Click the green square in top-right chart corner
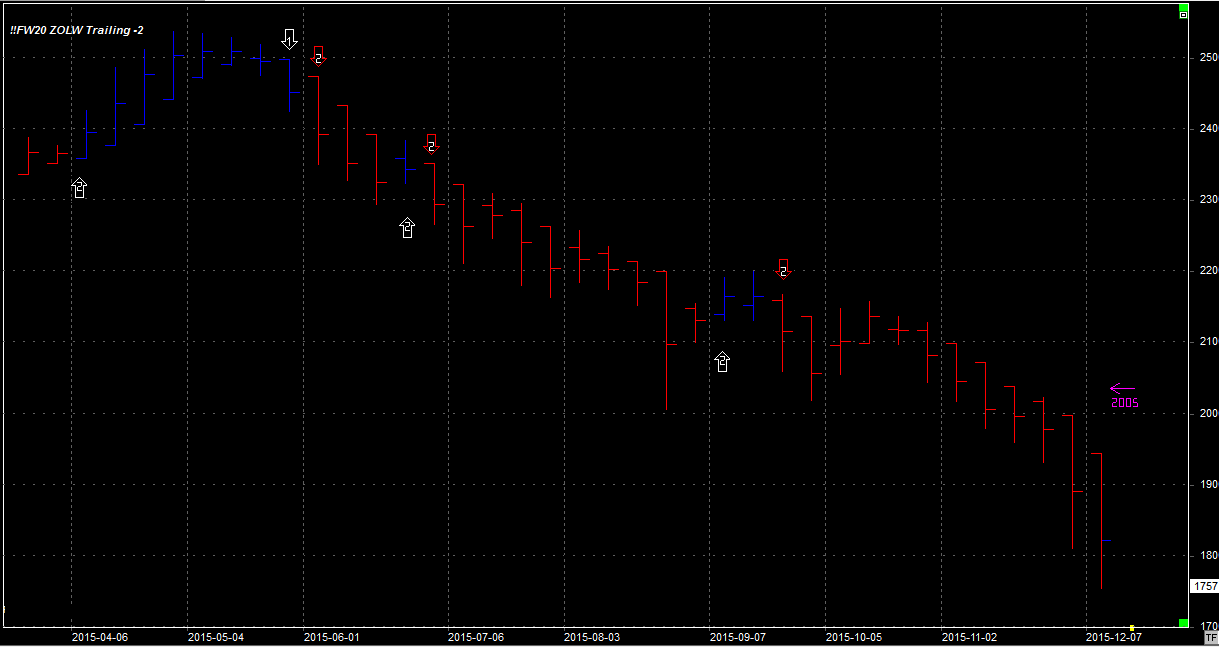 (x=1183, y=5)
